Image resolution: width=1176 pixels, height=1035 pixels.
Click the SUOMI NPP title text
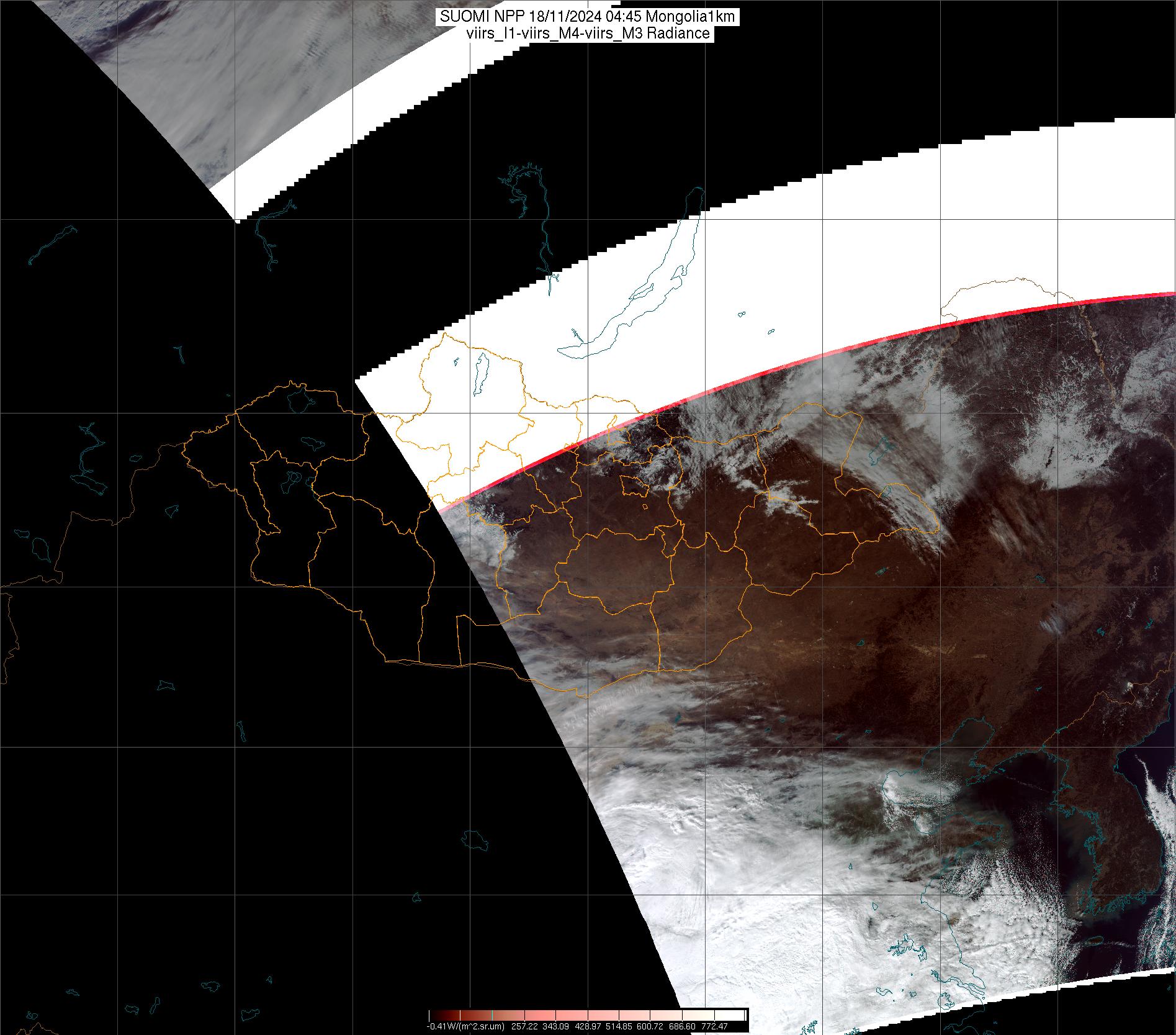(587, 17)
